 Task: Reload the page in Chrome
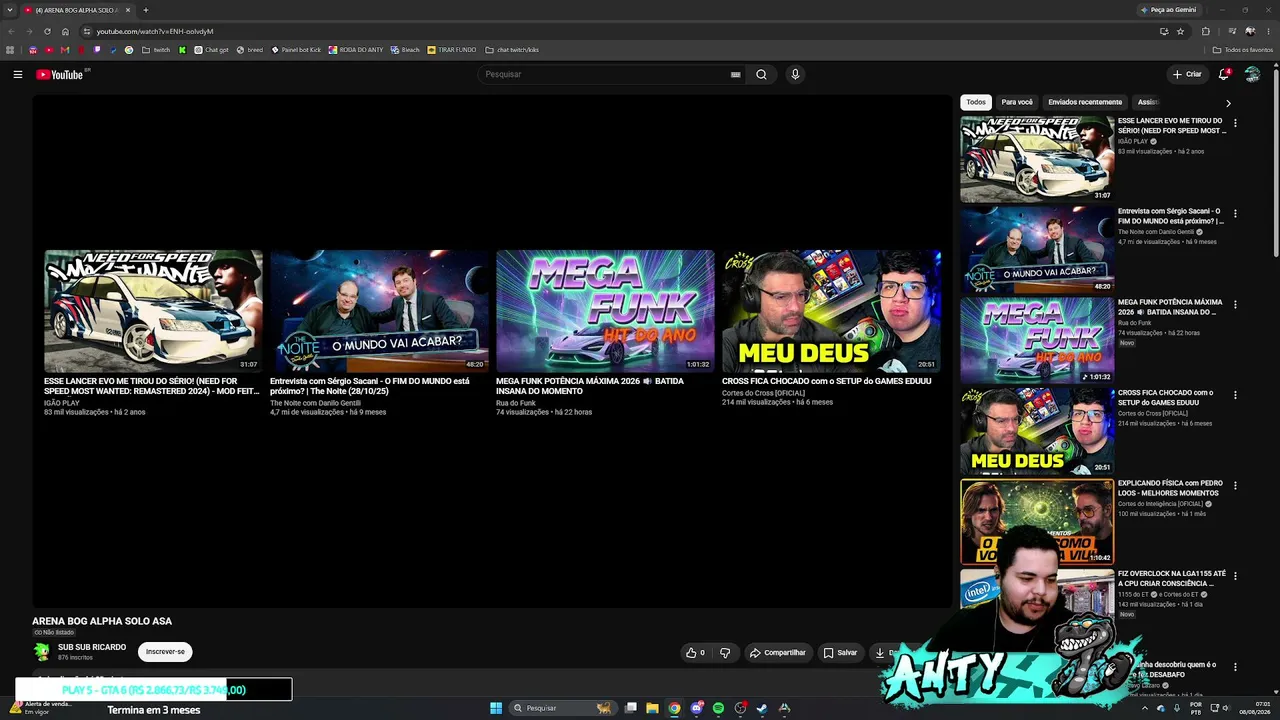point(48,31)
